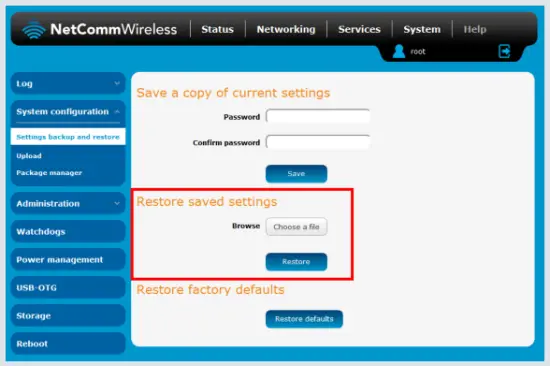Click the Save button

296,174
